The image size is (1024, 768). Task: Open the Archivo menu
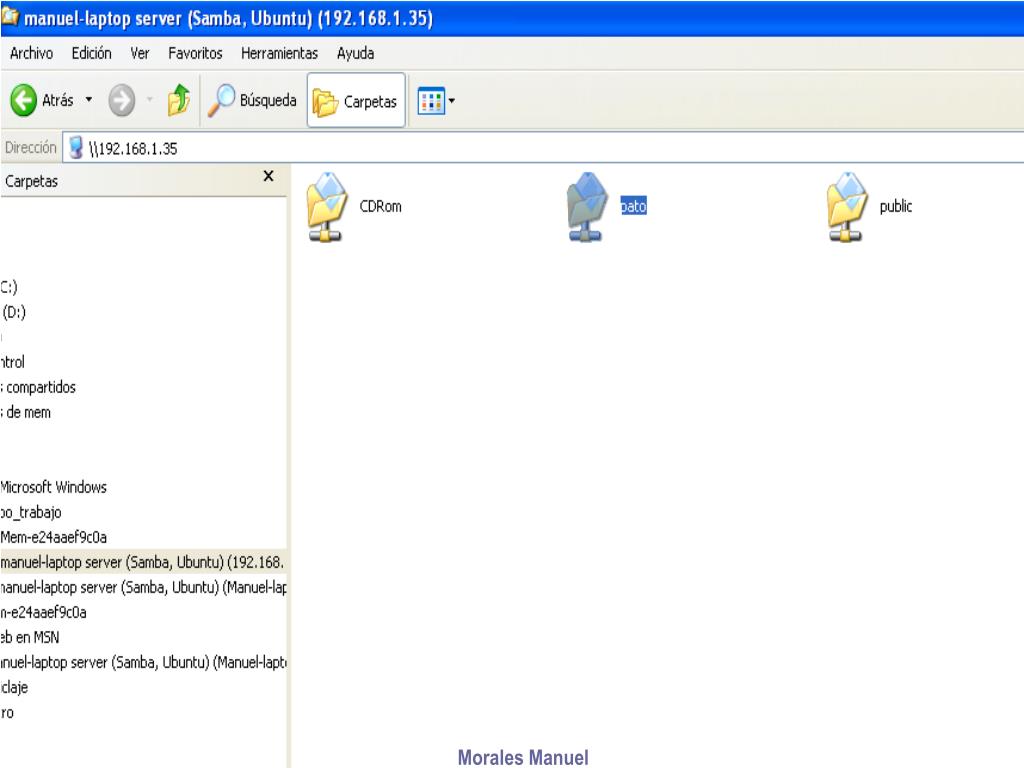(x=31, y=54)
